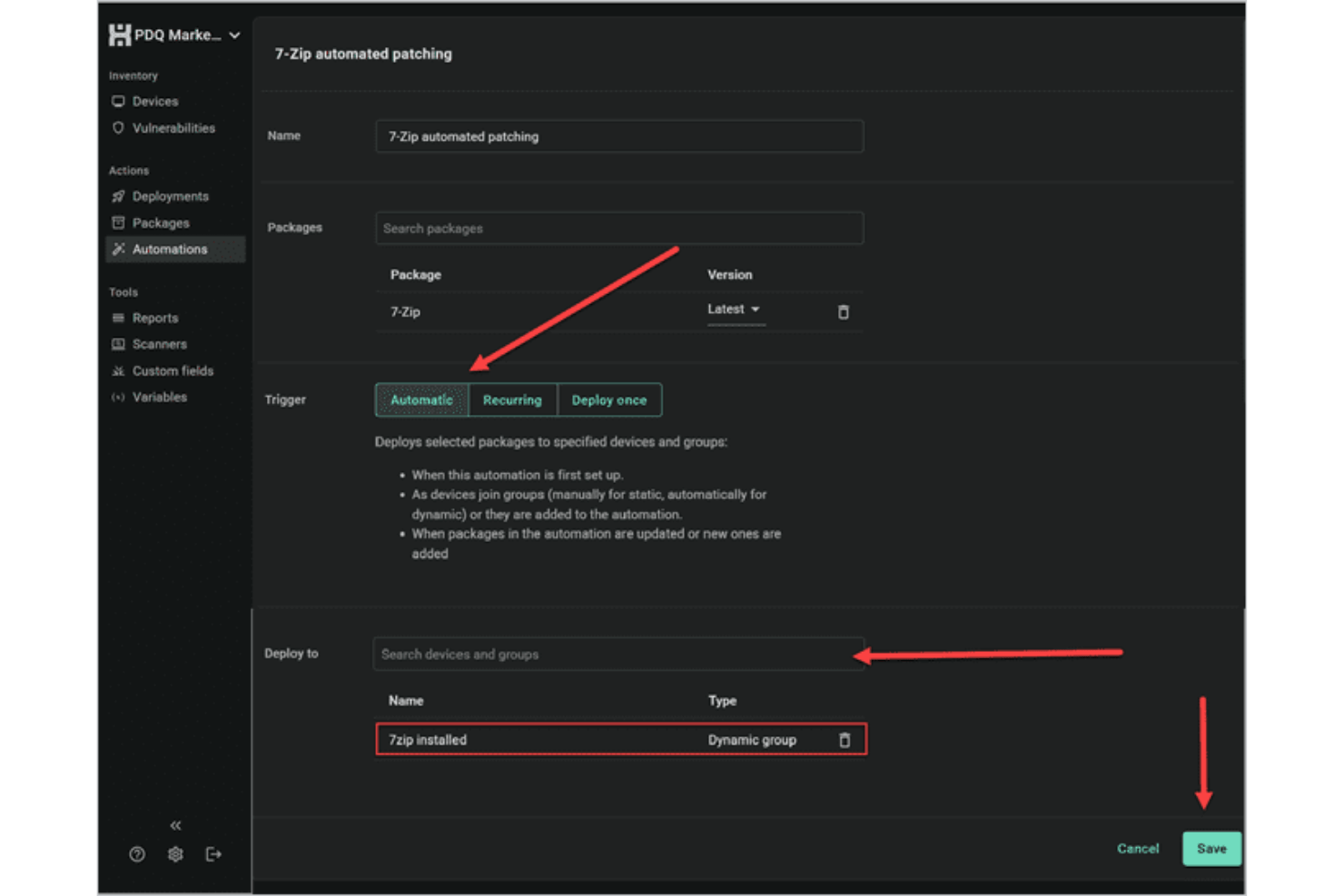Save the automation
This screenshot has width=1344, height=896.
click(1211, 849)
